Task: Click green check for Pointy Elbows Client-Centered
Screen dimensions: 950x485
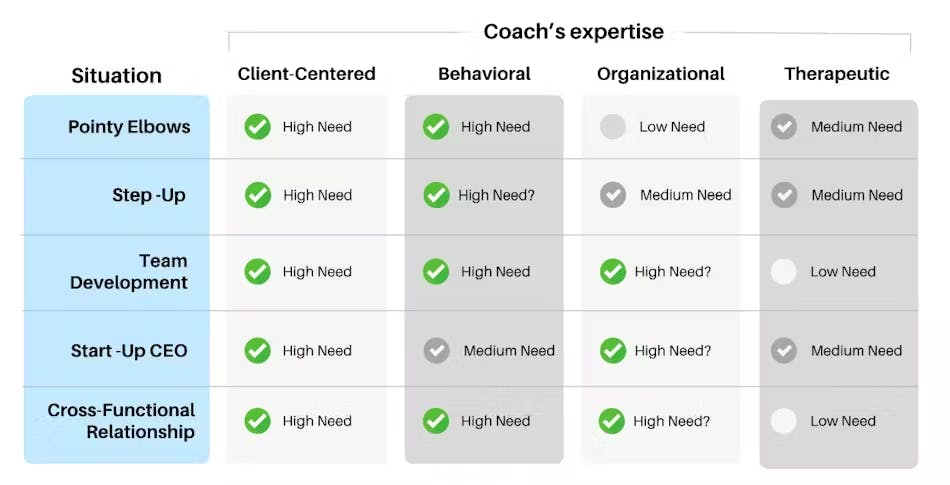Action: click(258, 127)
